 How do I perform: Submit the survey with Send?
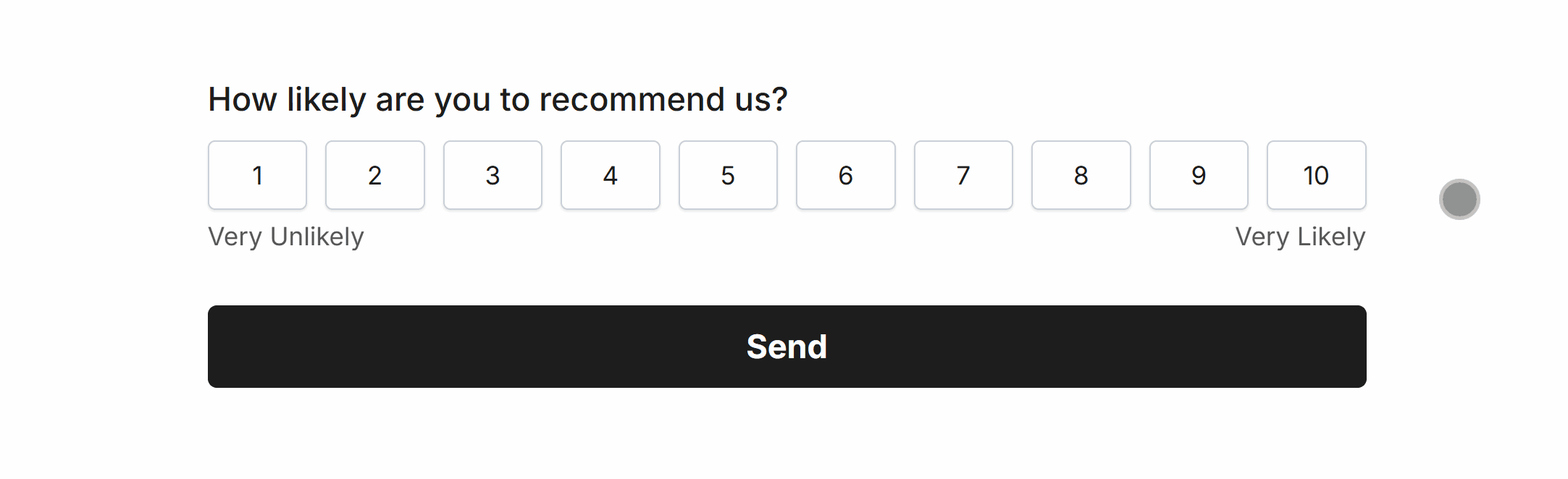pos(787,347)
